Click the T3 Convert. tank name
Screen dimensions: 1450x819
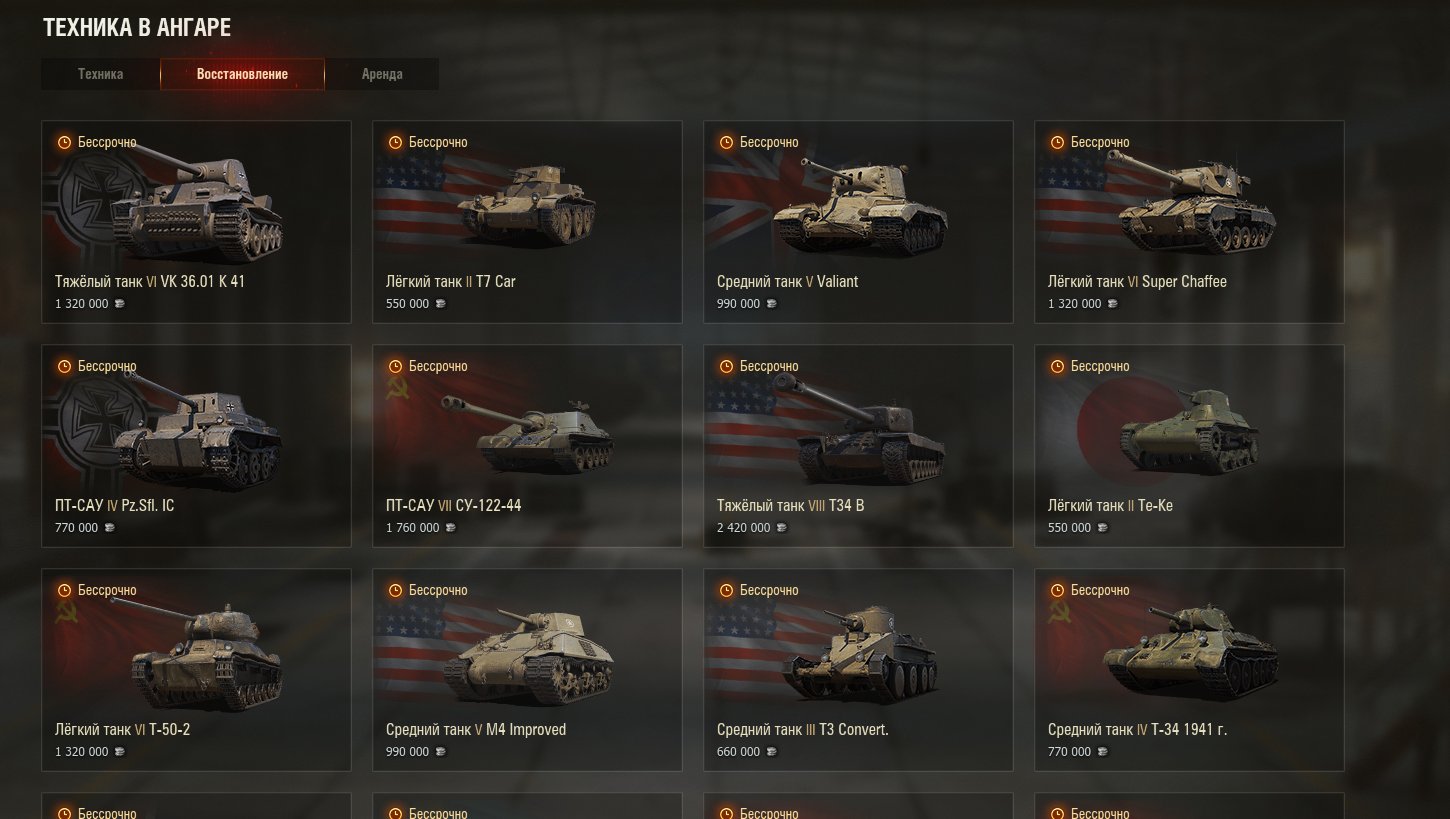[854, 729]
